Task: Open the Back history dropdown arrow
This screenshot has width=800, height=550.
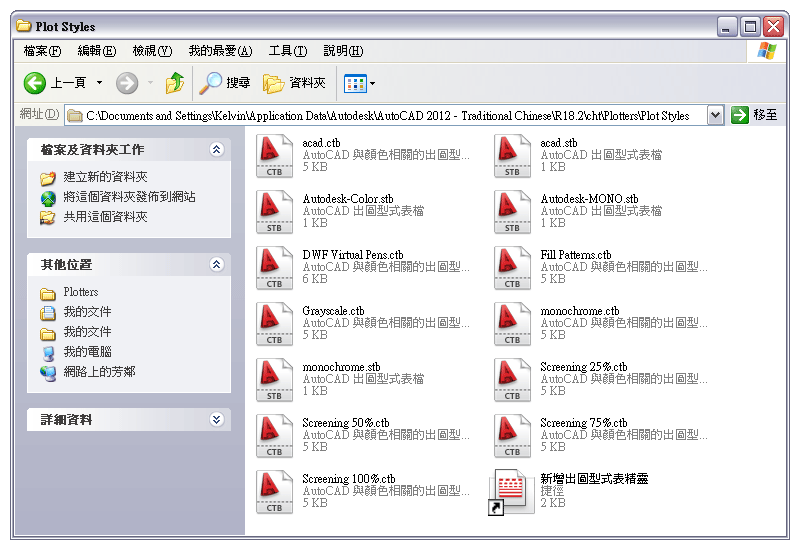Action: click(x=99, y=83)
